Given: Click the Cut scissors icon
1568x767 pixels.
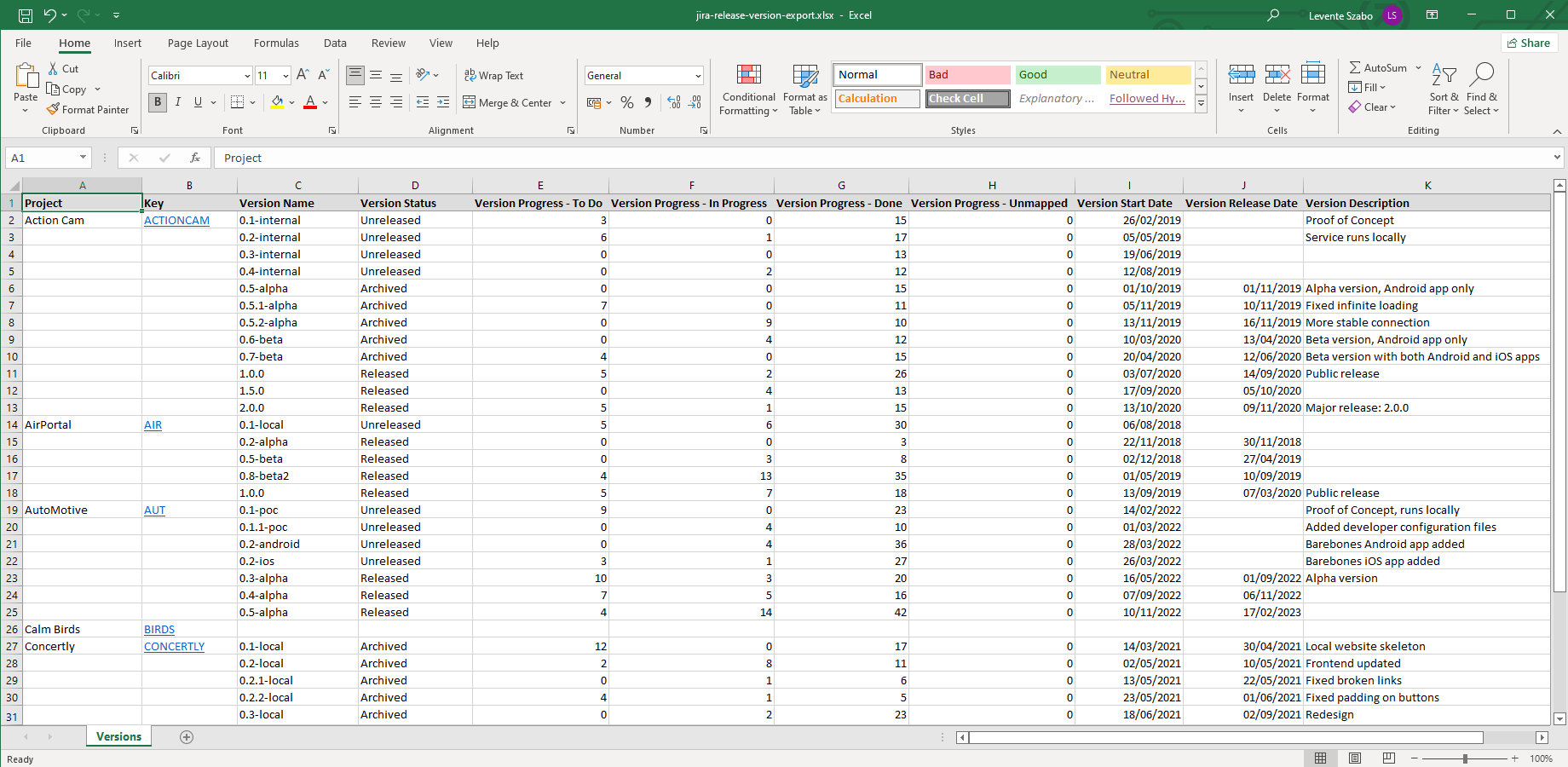Looking at the screenshot, I should pos(53,69).
